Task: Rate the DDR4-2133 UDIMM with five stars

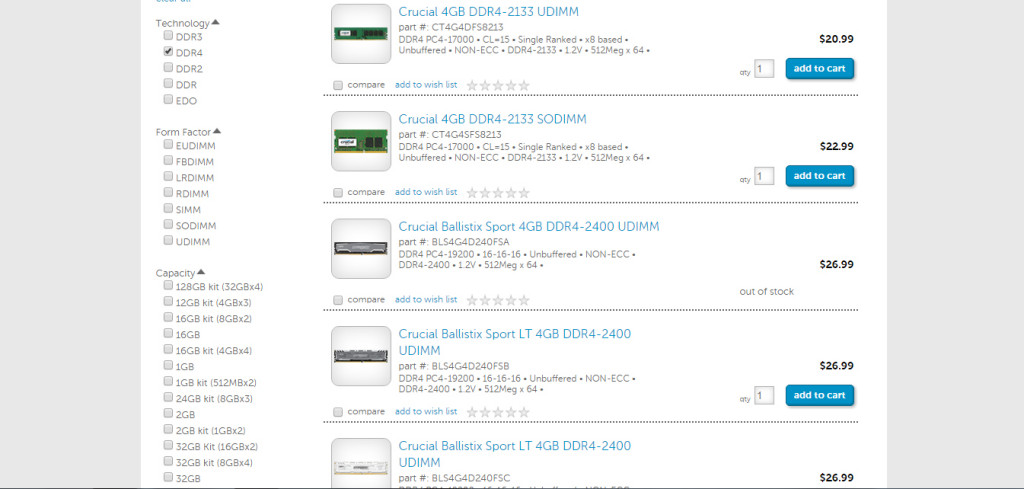Action: point(524,86)
